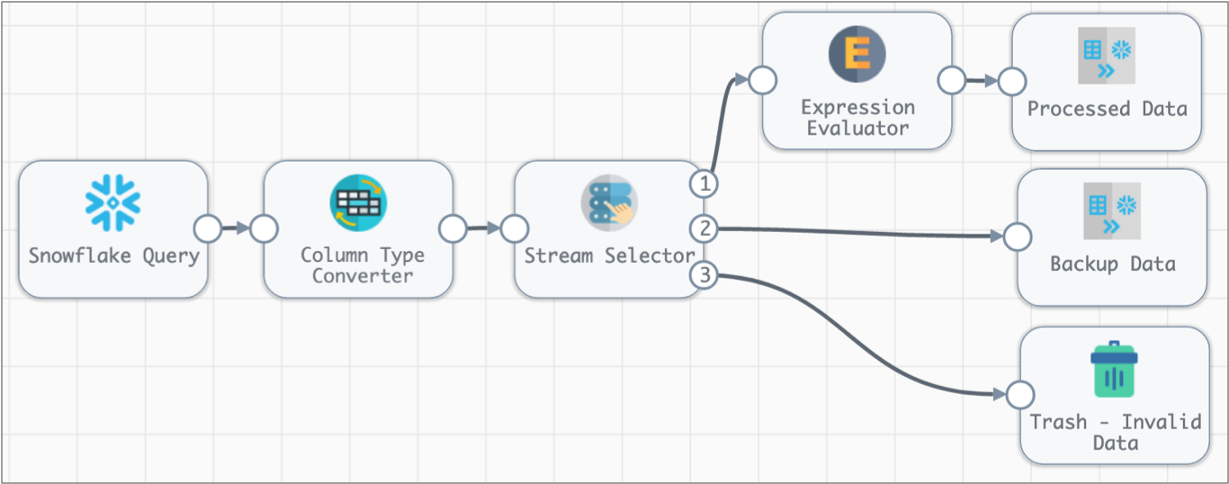1229x484 pixels.
Task: Click Stream Selector output port 2
Action: click(x=704, y=229)
